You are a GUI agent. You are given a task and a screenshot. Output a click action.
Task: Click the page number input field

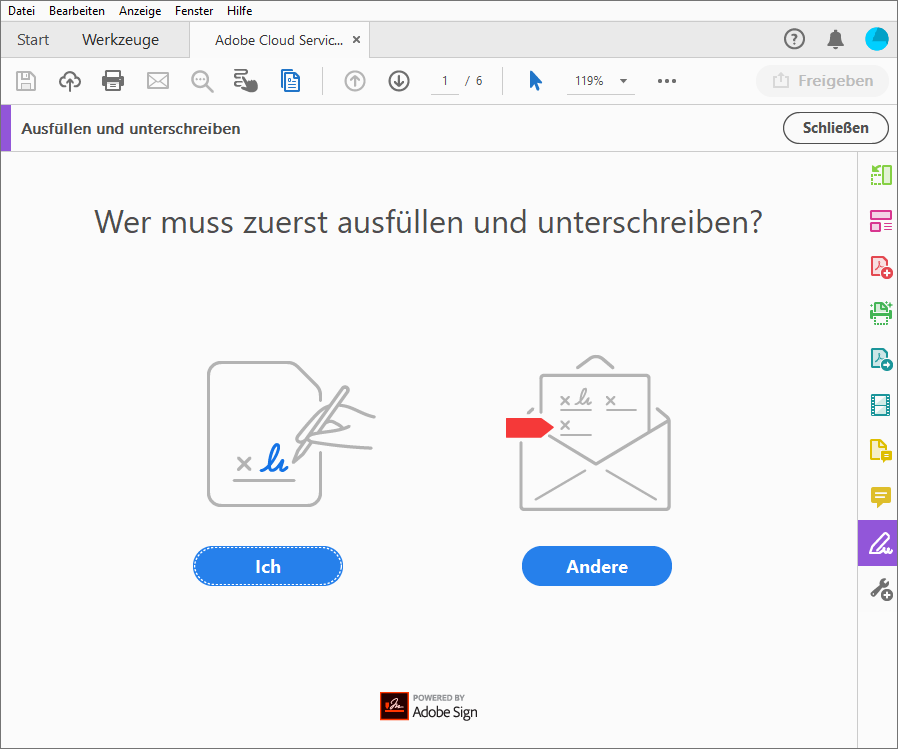coord(444,81)
